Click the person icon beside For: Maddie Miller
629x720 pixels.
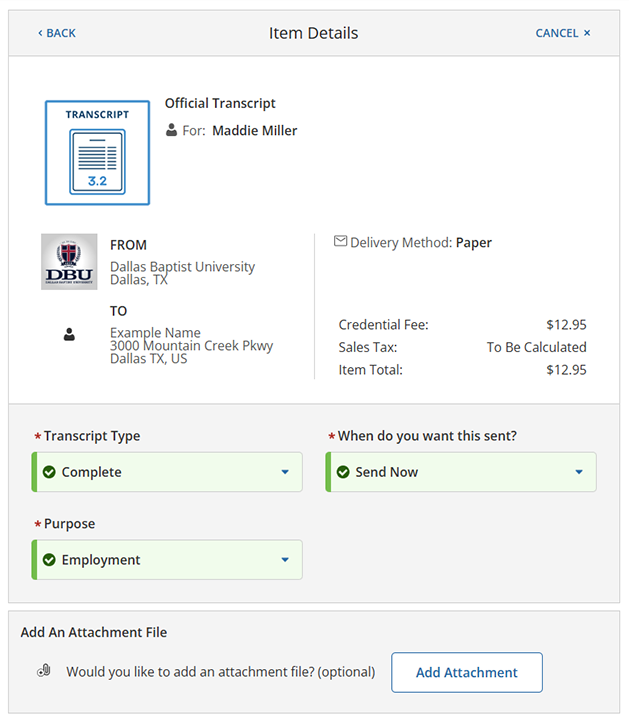point(172,130)
